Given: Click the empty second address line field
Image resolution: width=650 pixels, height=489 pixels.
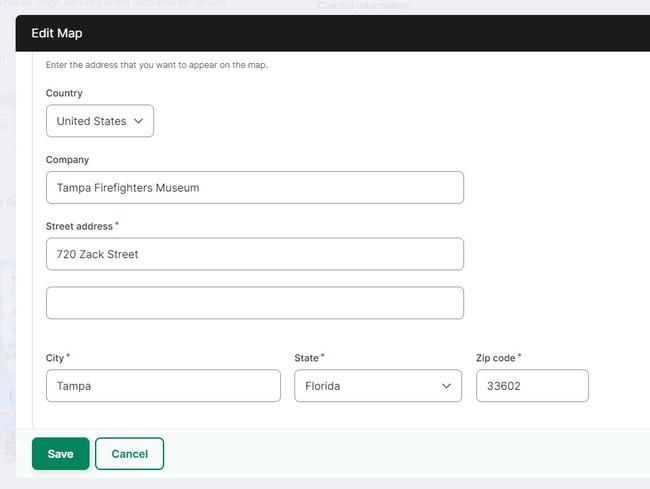Looking at the screenshot, I should pos(254,303).
